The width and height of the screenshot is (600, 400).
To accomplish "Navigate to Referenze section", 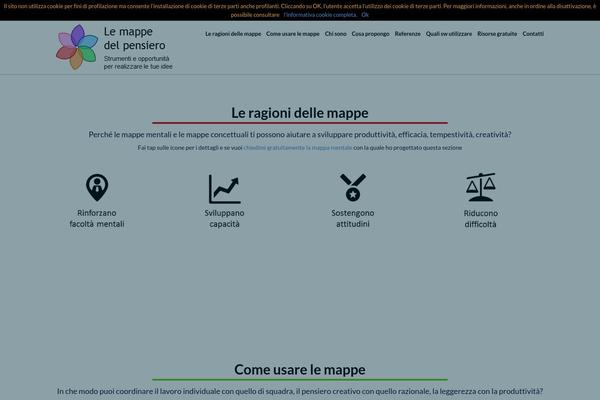I will (x=408, y=34).
